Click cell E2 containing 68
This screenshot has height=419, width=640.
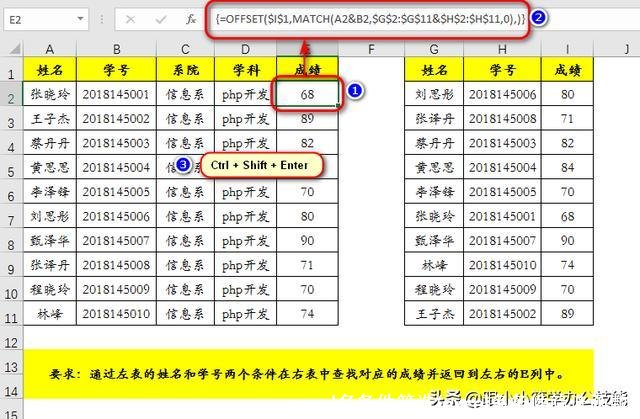307,94
